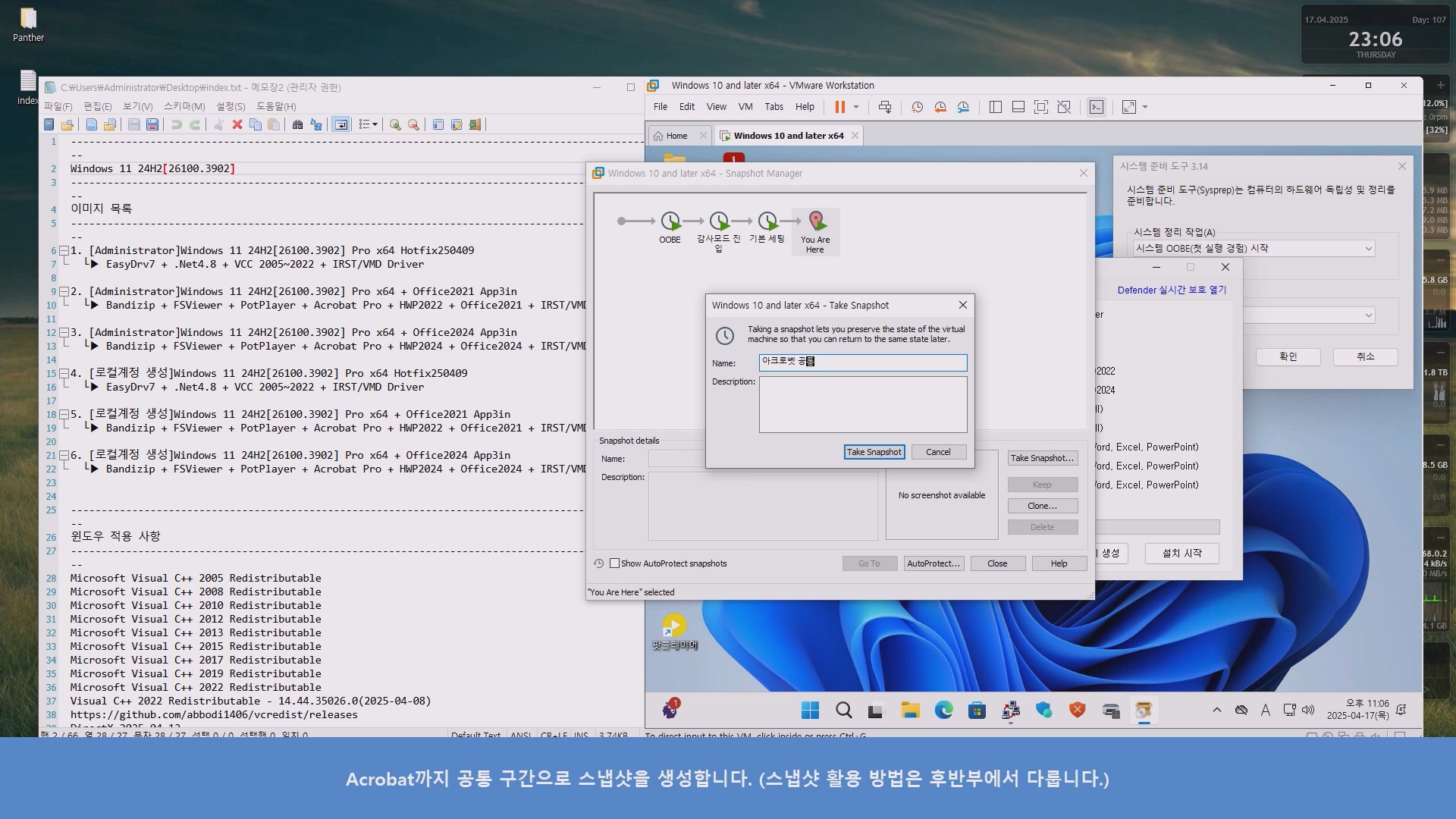
Task: Collapse the fold marker on line 18
Action: point(64,414)
